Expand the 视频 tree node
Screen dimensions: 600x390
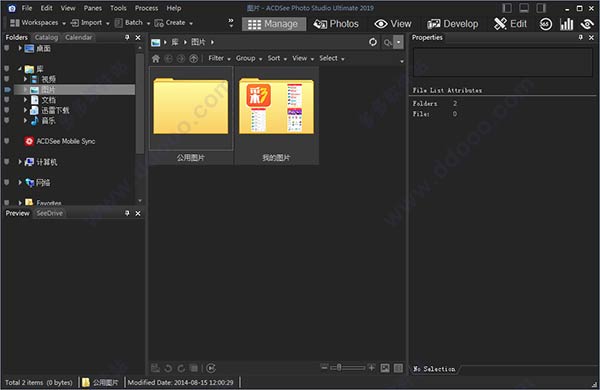click(25, 79)
